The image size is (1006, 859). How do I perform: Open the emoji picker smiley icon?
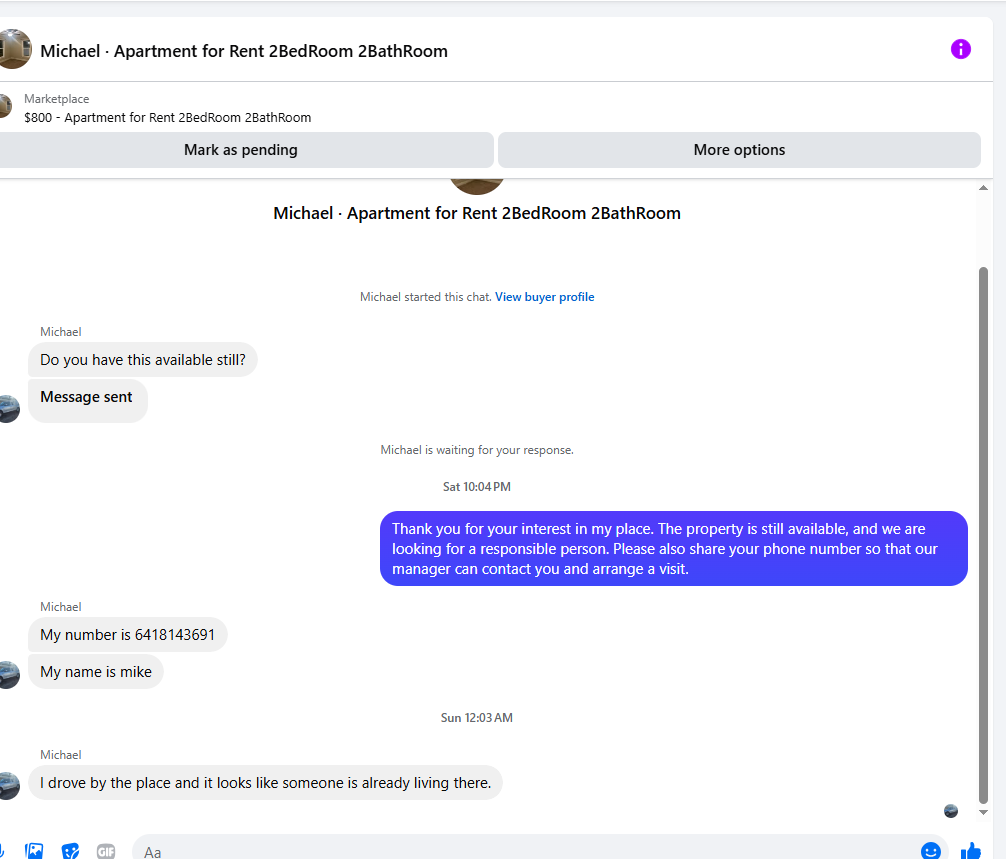(930, 851)
